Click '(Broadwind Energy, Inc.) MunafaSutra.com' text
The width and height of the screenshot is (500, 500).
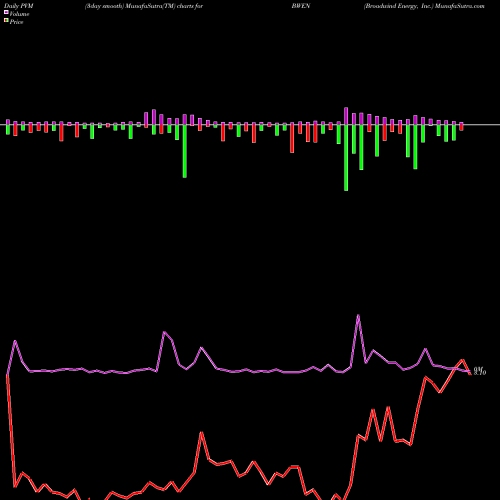(x=424, y=6)
